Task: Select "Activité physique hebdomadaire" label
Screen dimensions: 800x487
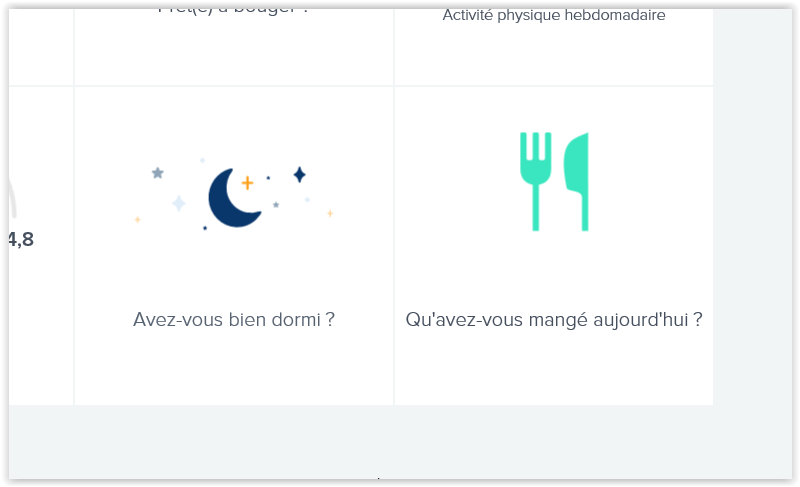Action: click(x=554, y=15)
